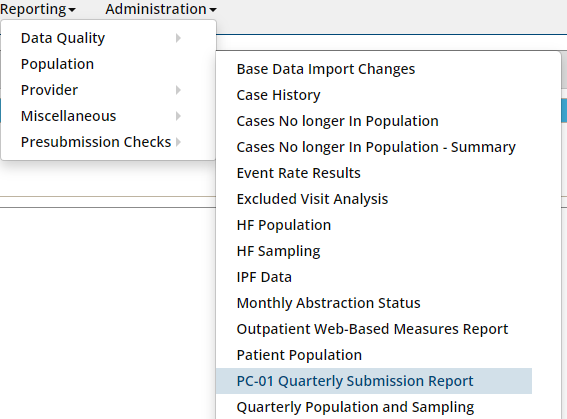The height and width of the screenshot is (419, 567).
Task: Open the Case History report
Action: [x=278, y=95]
